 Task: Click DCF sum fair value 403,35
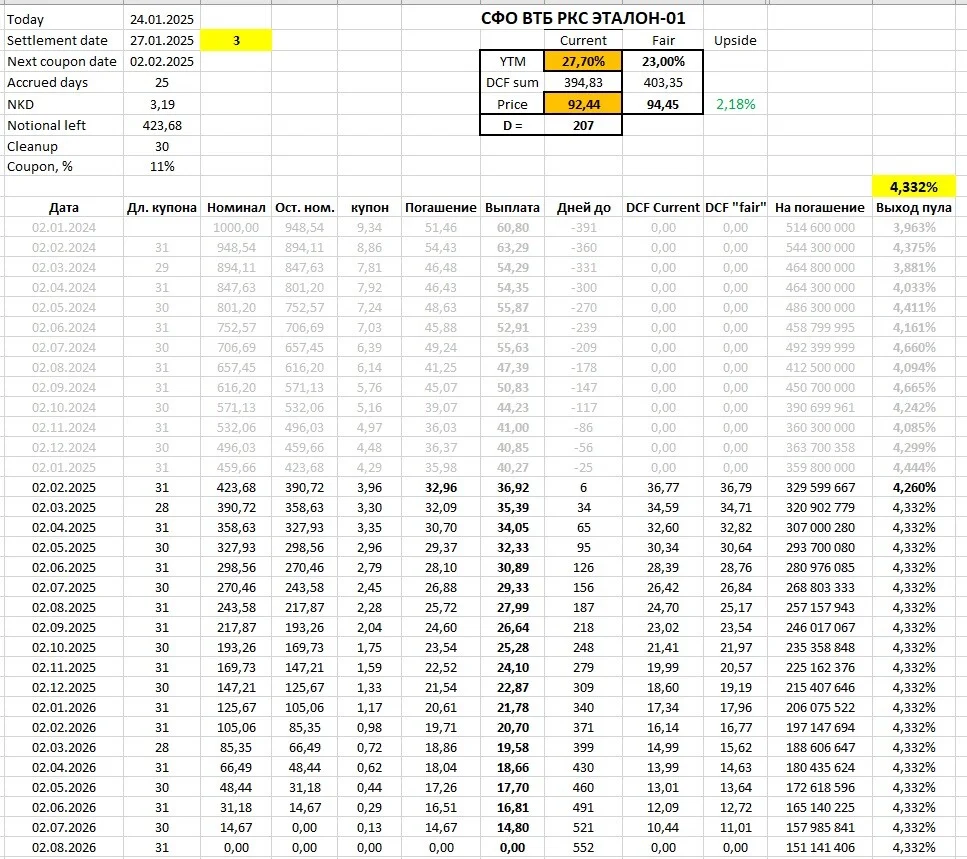coord(663,83)
